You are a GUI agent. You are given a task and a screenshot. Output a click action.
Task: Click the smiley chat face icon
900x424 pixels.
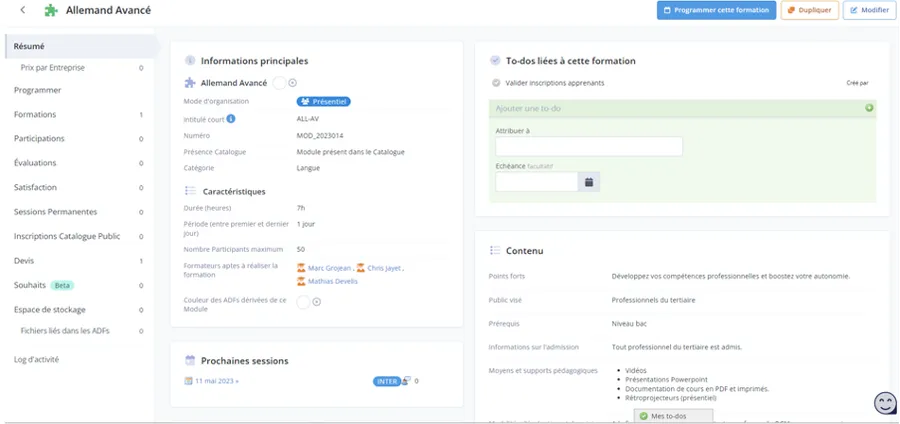pos(885,403)
